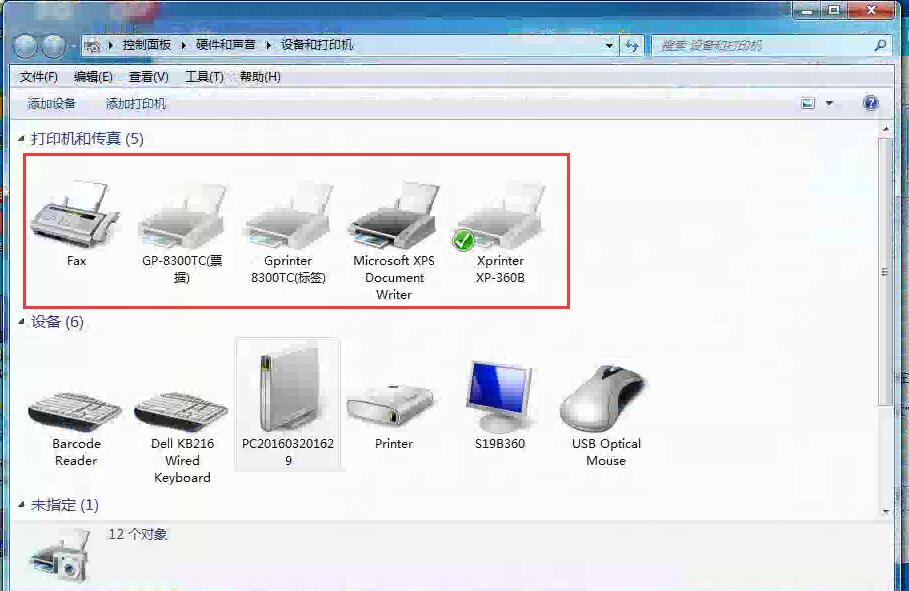The width and height of the screenshot is (909, 591).
Task: Click the details pane devices thumbnail
Action: pyautogui.click(x=61, y=556)
